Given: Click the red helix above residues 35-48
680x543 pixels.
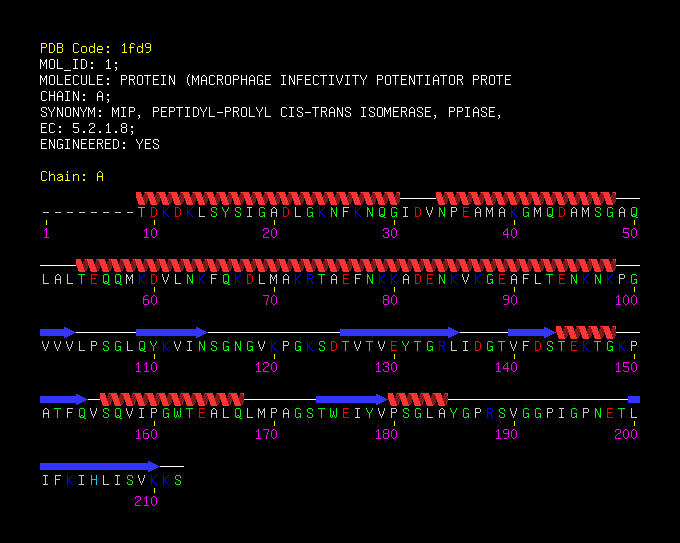Looking at the screenshot, I should pos(526,199).
